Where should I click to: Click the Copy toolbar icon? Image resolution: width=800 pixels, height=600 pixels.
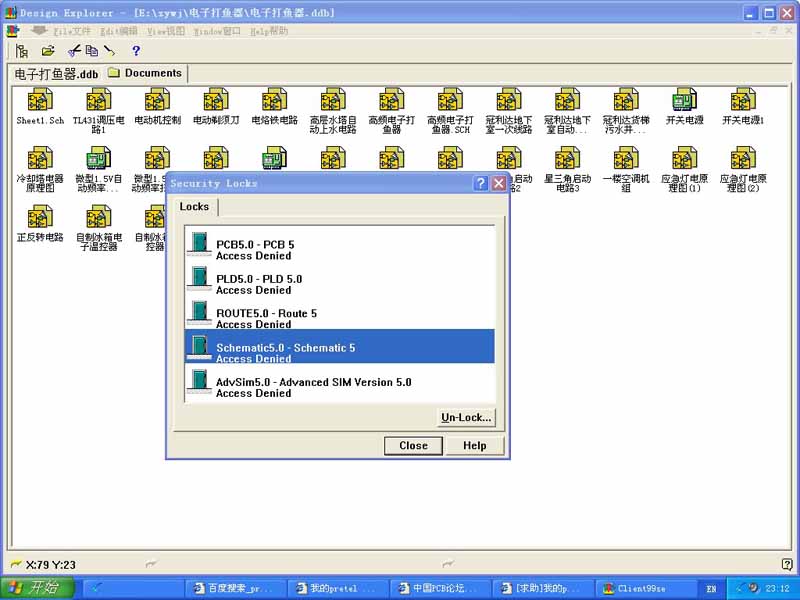[x=92, y=51]
